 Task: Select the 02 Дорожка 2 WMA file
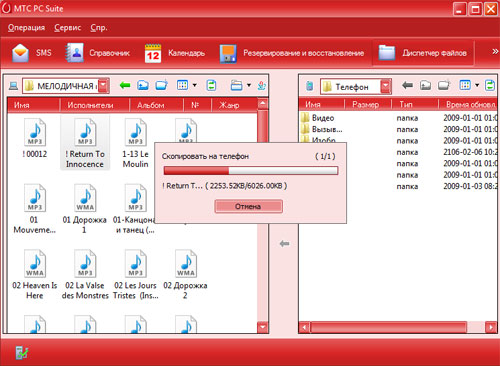185,275
